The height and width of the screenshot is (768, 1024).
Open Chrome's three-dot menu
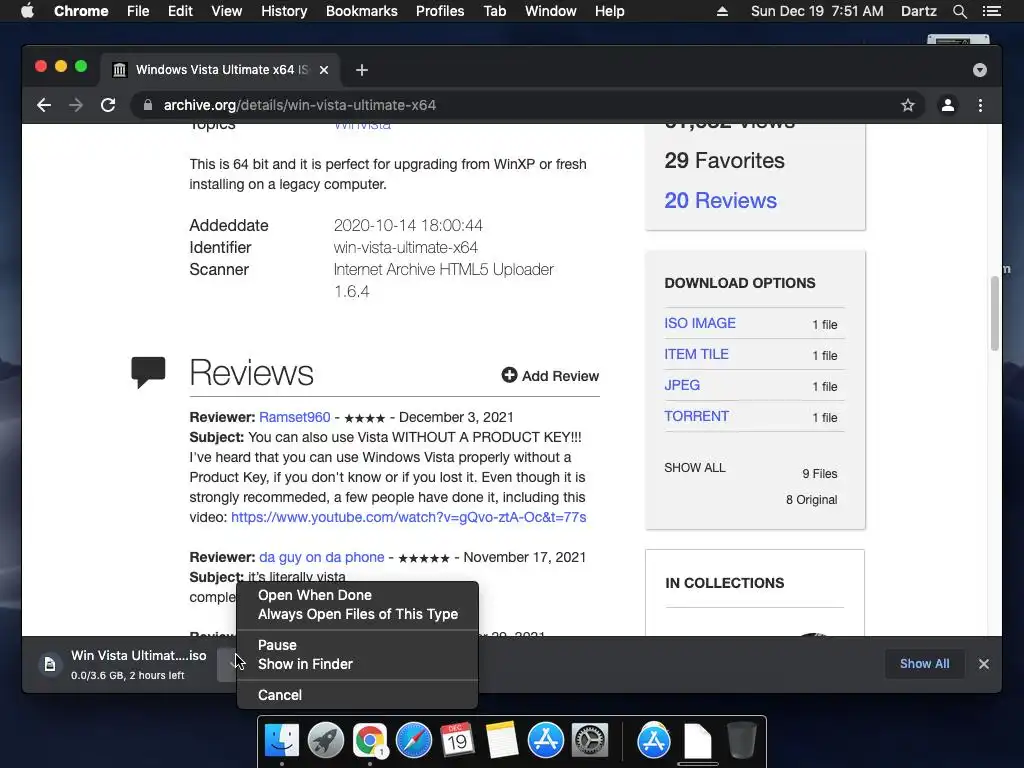980,105
